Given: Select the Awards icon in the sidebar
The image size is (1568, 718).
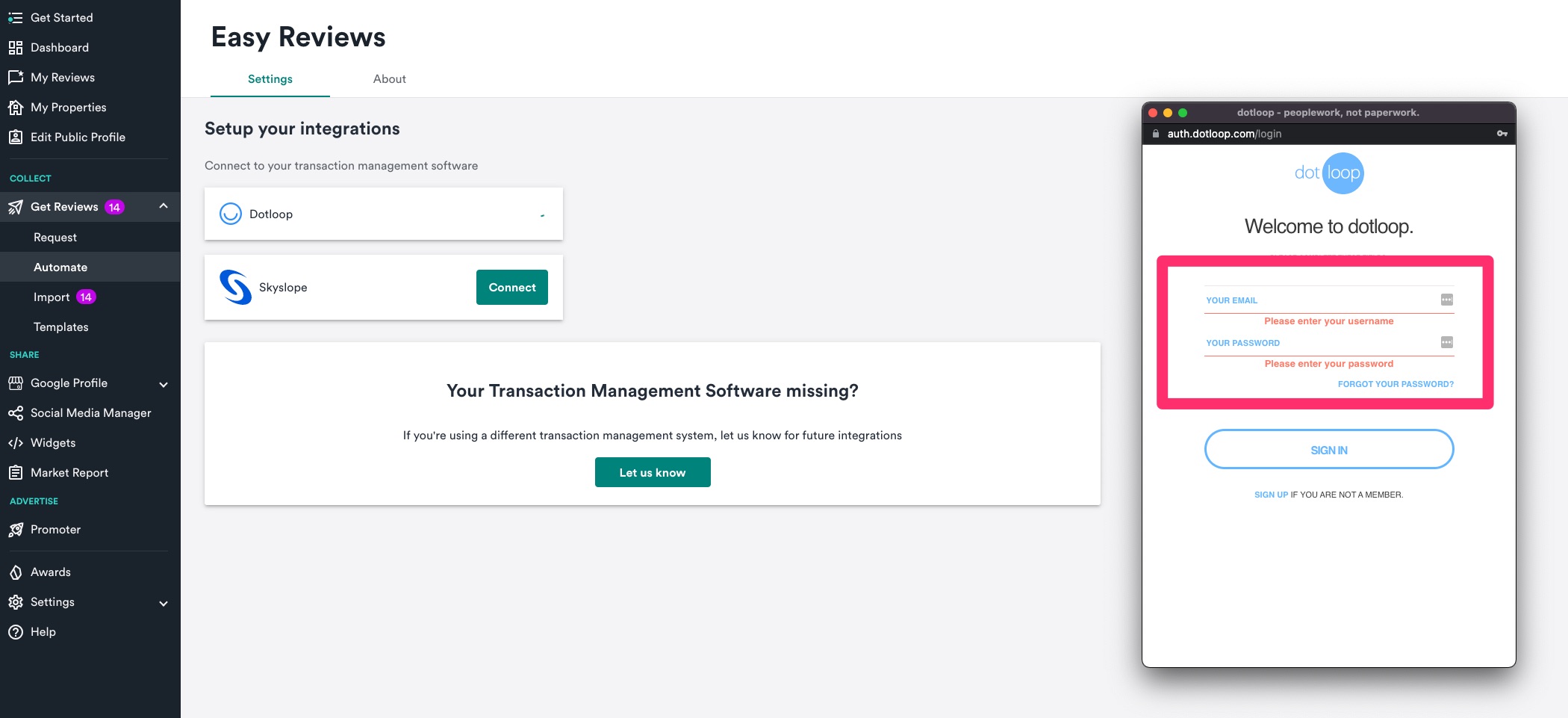Looking at the screenshot, I should tap(16, 572).
